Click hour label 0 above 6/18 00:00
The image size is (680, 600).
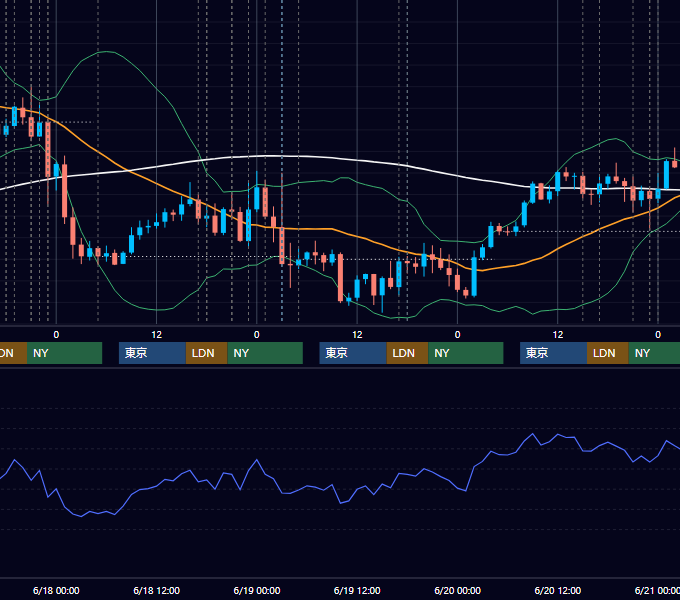(x=56, y=335)
